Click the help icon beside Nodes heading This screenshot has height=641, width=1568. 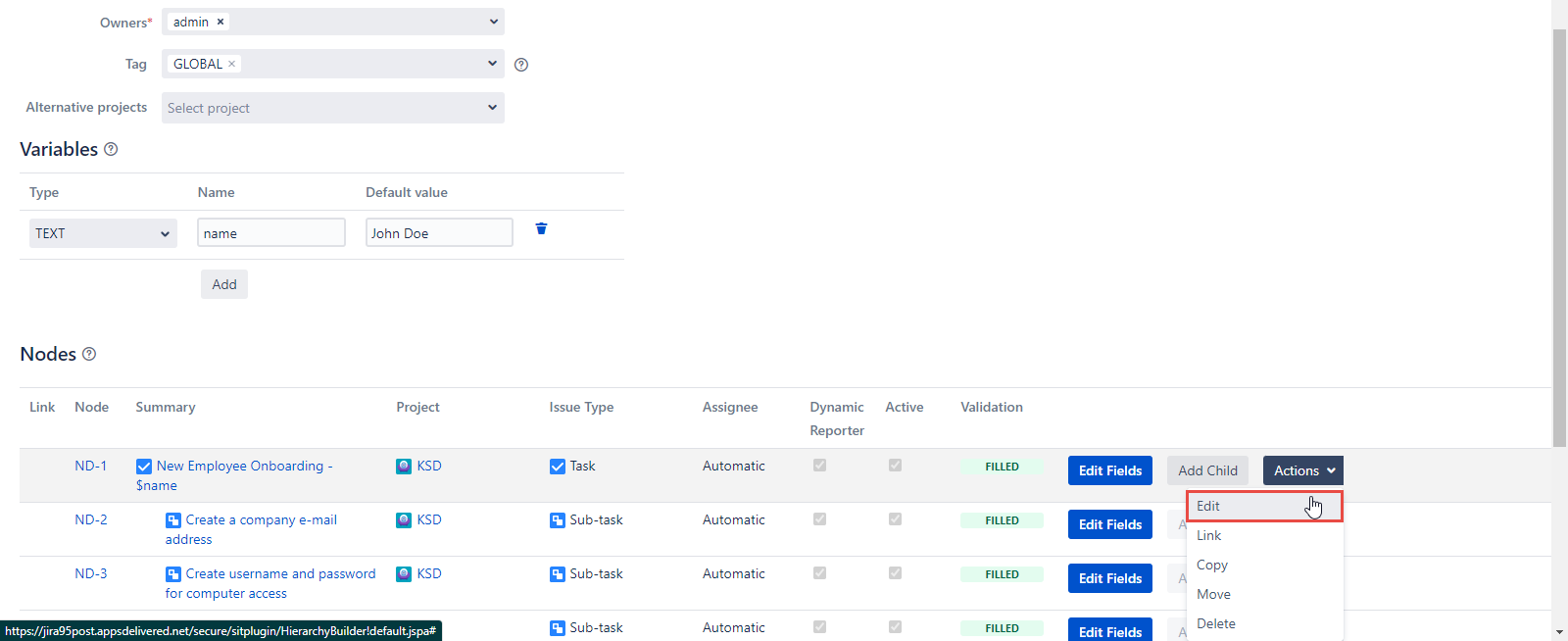(x=89, y=354)
